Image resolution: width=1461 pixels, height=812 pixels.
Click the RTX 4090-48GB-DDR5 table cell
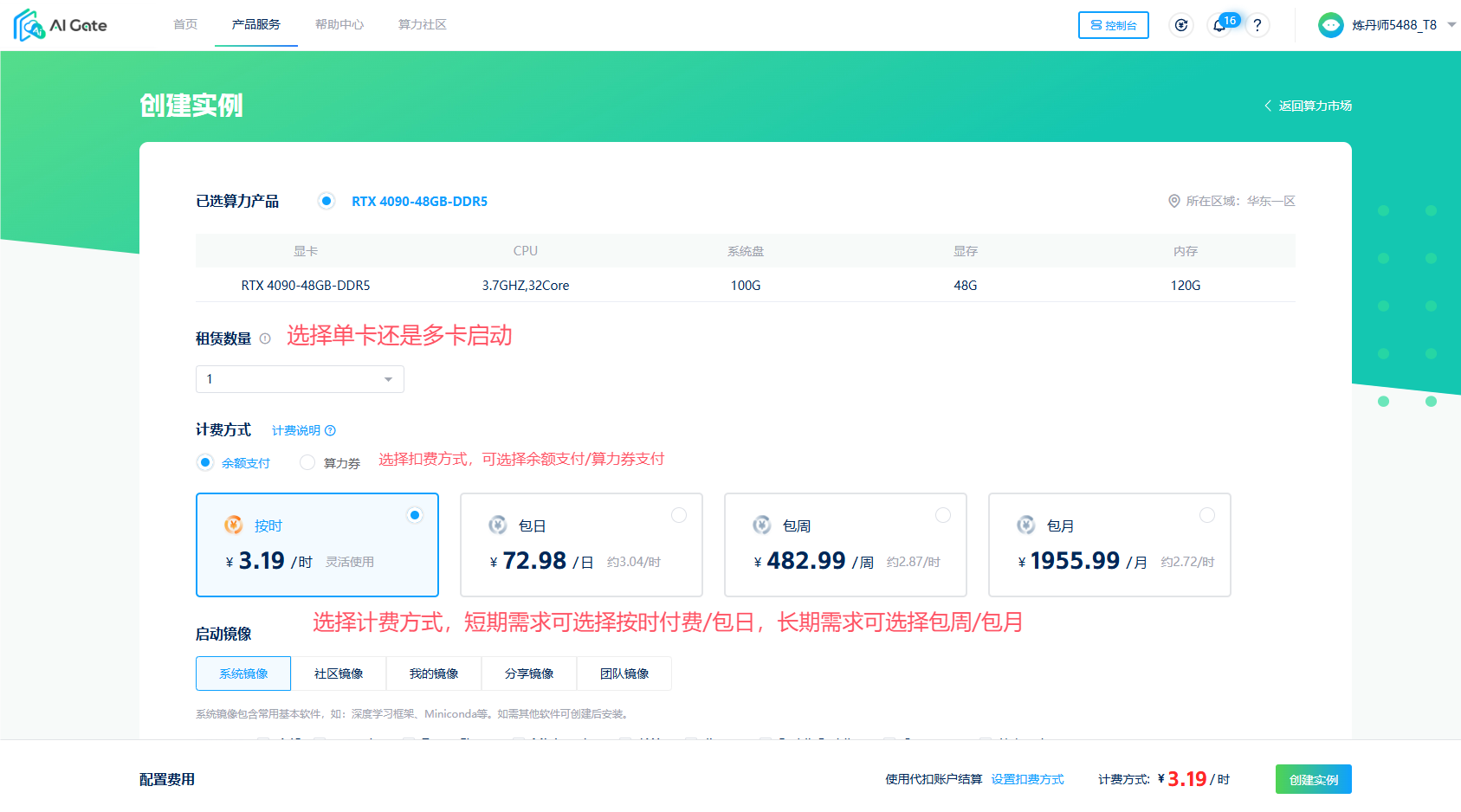[x=306, y=285]
